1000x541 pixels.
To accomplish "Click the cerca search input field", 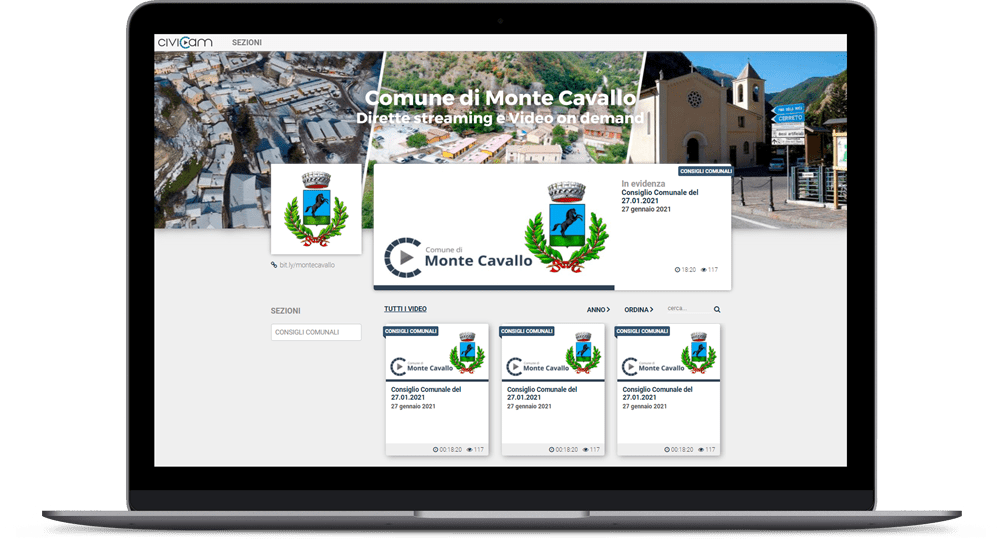I will pyautogui.click(x=689, y=309).
